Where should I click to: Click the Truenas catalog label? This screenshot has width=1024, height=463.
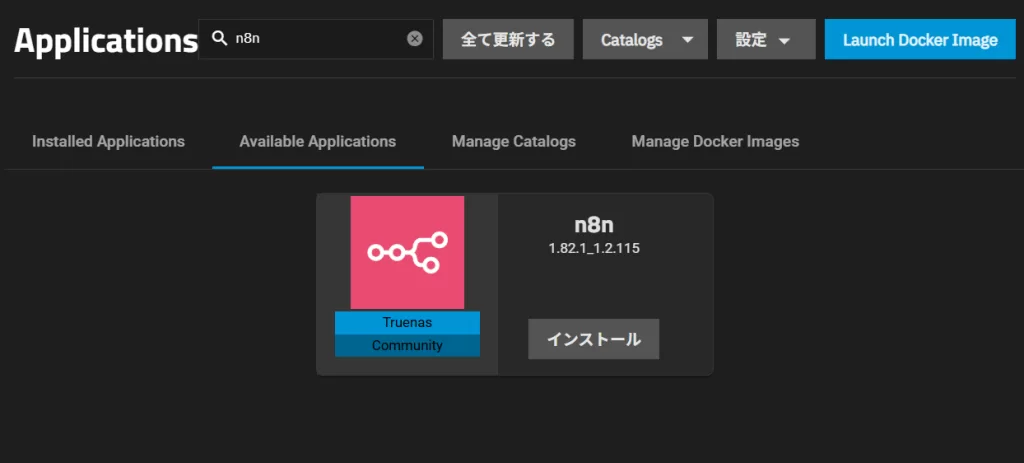[x=408, y=323]
